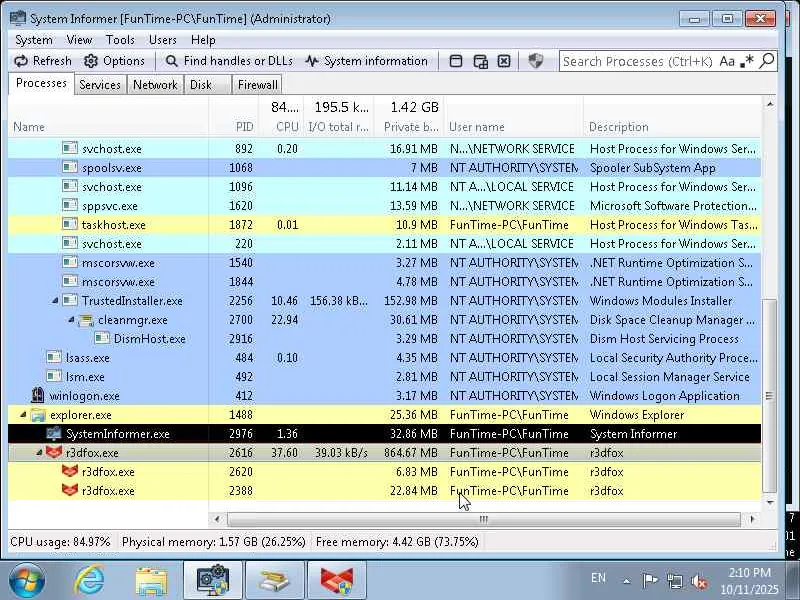Open Find handles or DLLs
This screenshot has width=800, height=600.
[229, 61]
